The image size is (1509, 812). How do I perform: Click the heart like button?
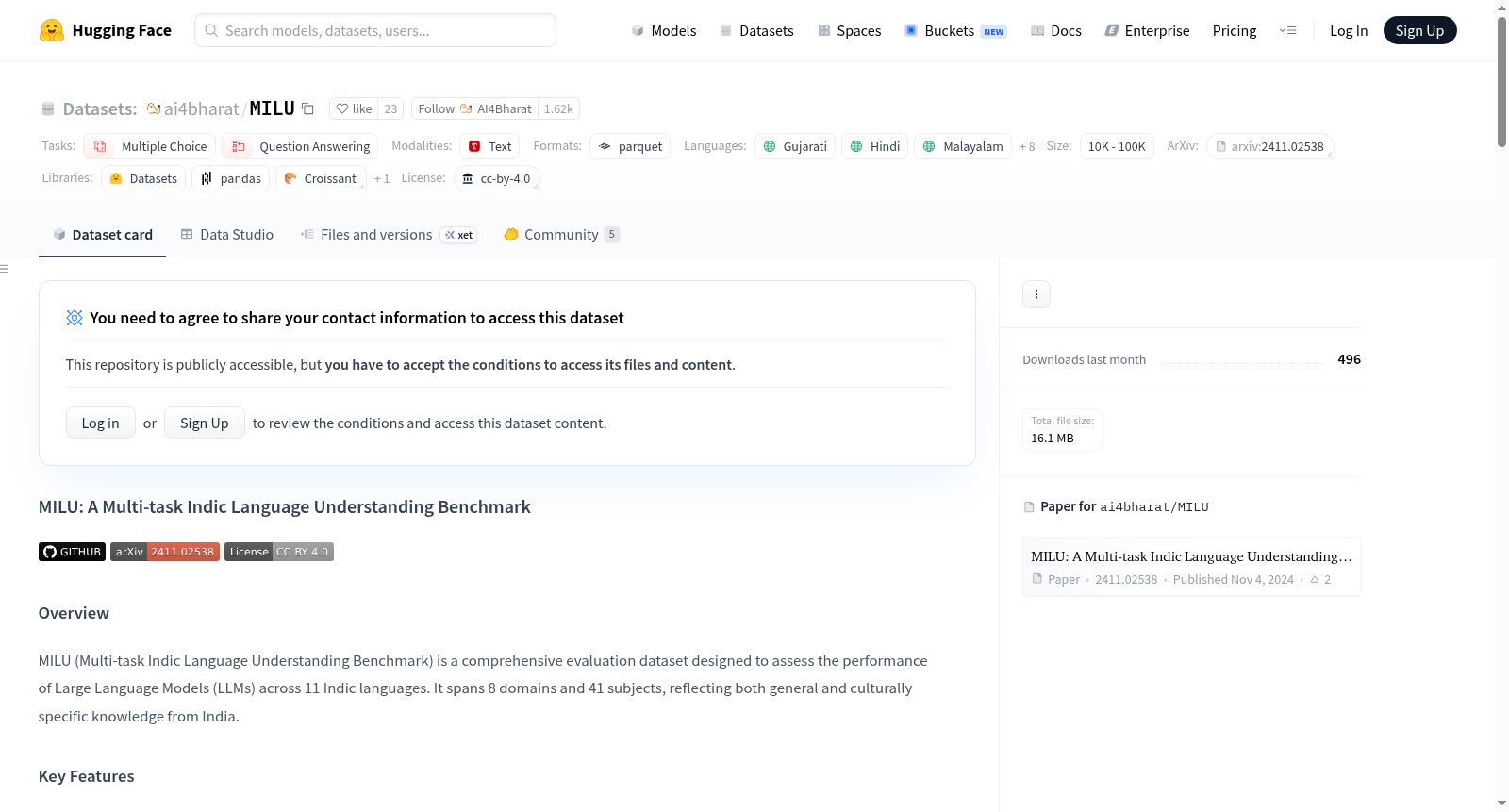354,108
